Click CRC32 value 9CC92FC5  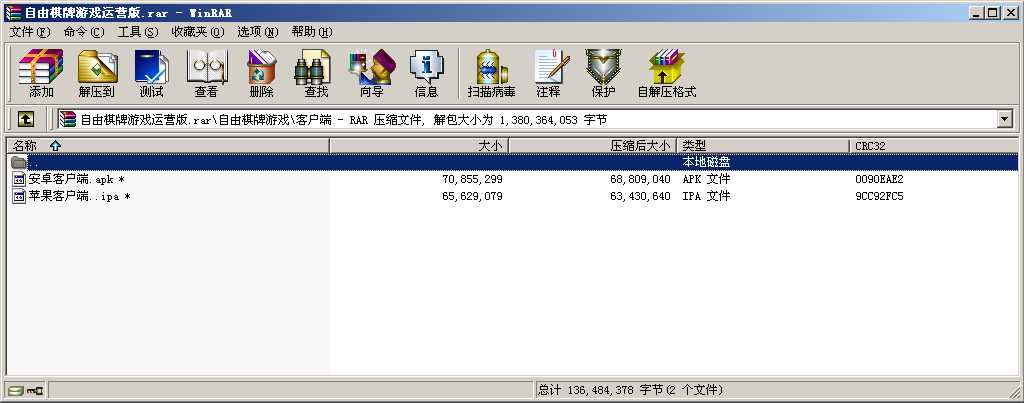click(x=879, y=196)
